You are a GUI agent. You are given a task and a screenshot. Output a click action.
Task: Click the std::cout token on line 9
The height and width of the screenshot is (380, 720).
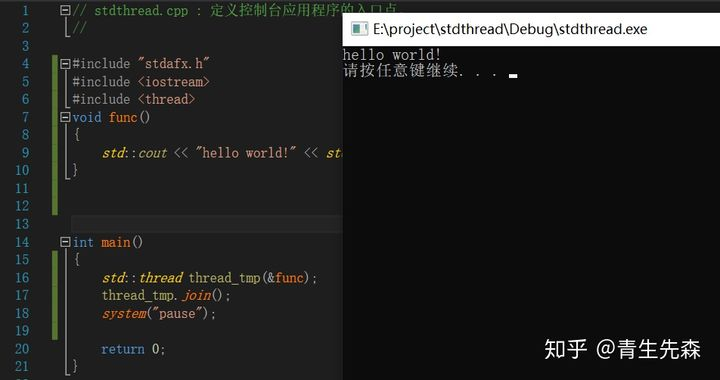click(134, 153)
